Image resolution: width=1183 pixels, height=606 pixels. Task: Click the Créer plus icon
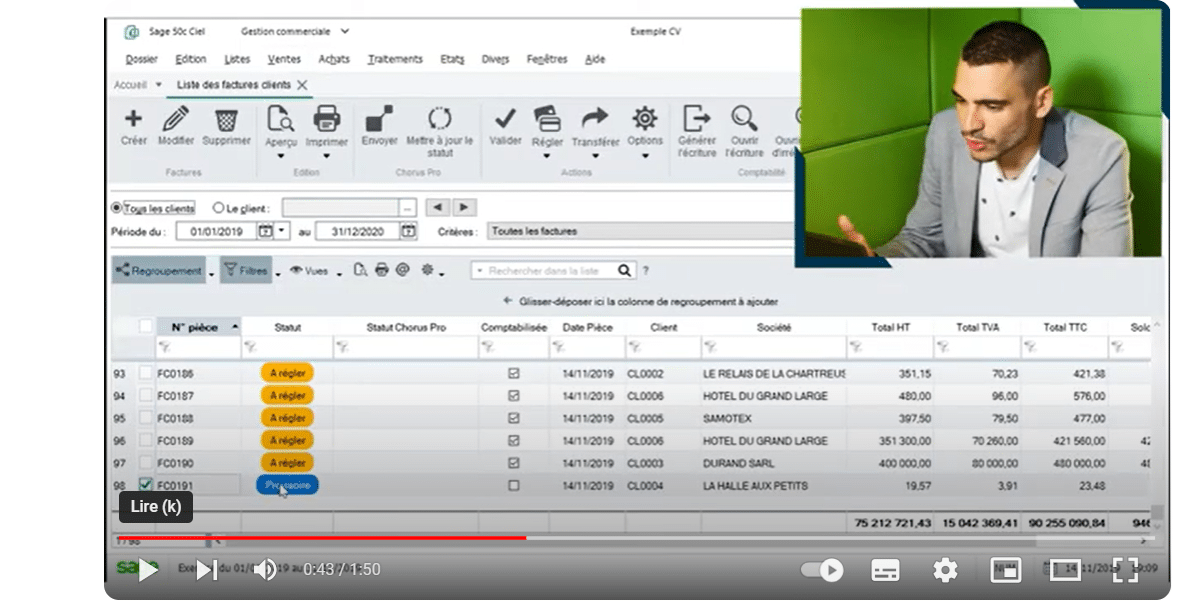(x=133, y=119)
